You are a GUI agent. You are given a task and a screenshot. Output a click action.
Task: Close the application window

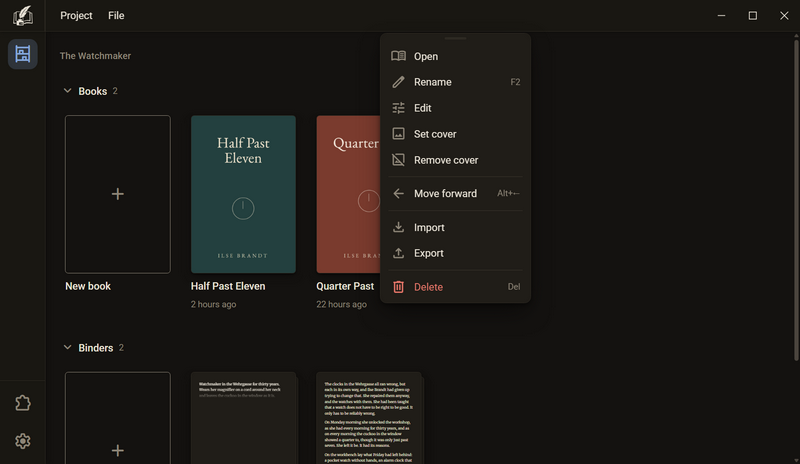point(784,16)
